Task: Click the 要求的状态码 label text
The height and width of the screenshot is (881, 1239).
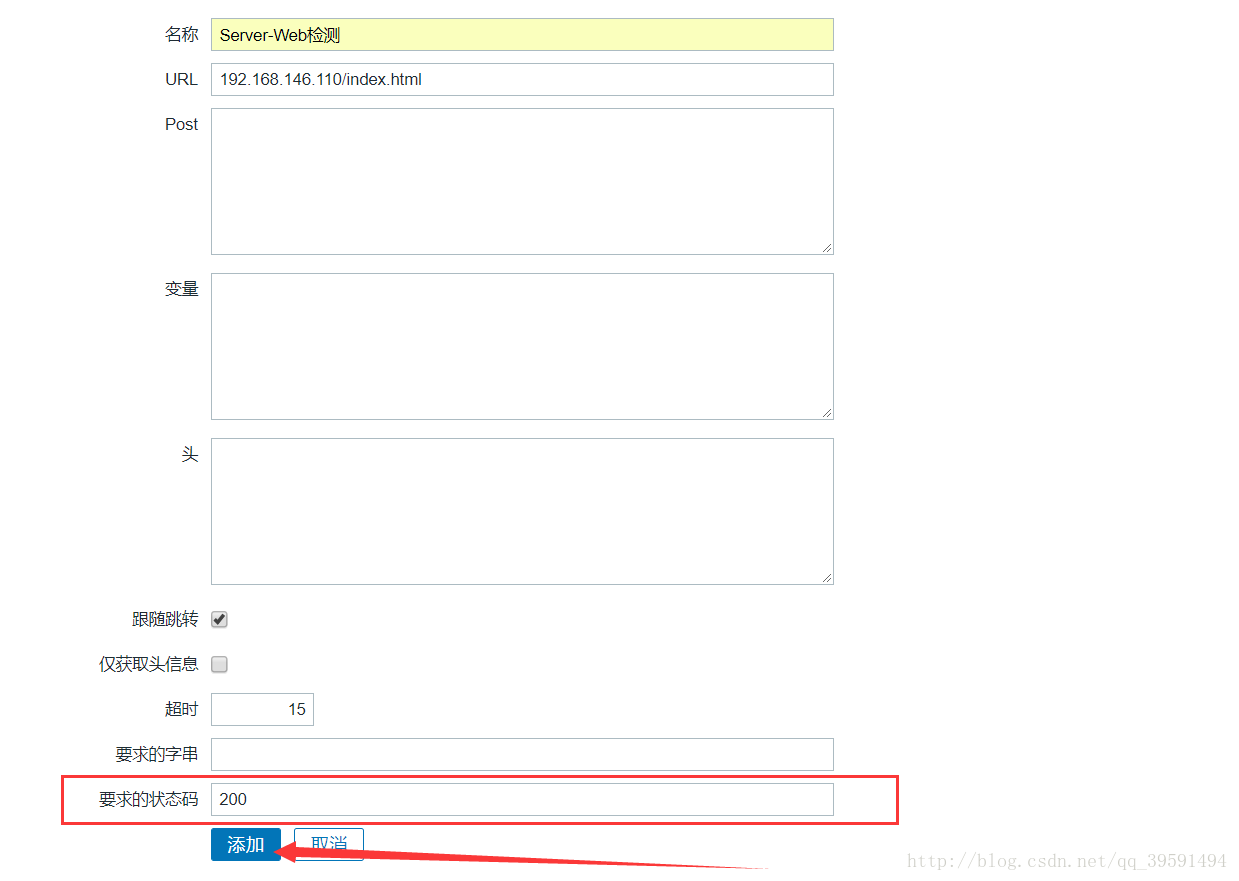Action: [x=148, y=800]
